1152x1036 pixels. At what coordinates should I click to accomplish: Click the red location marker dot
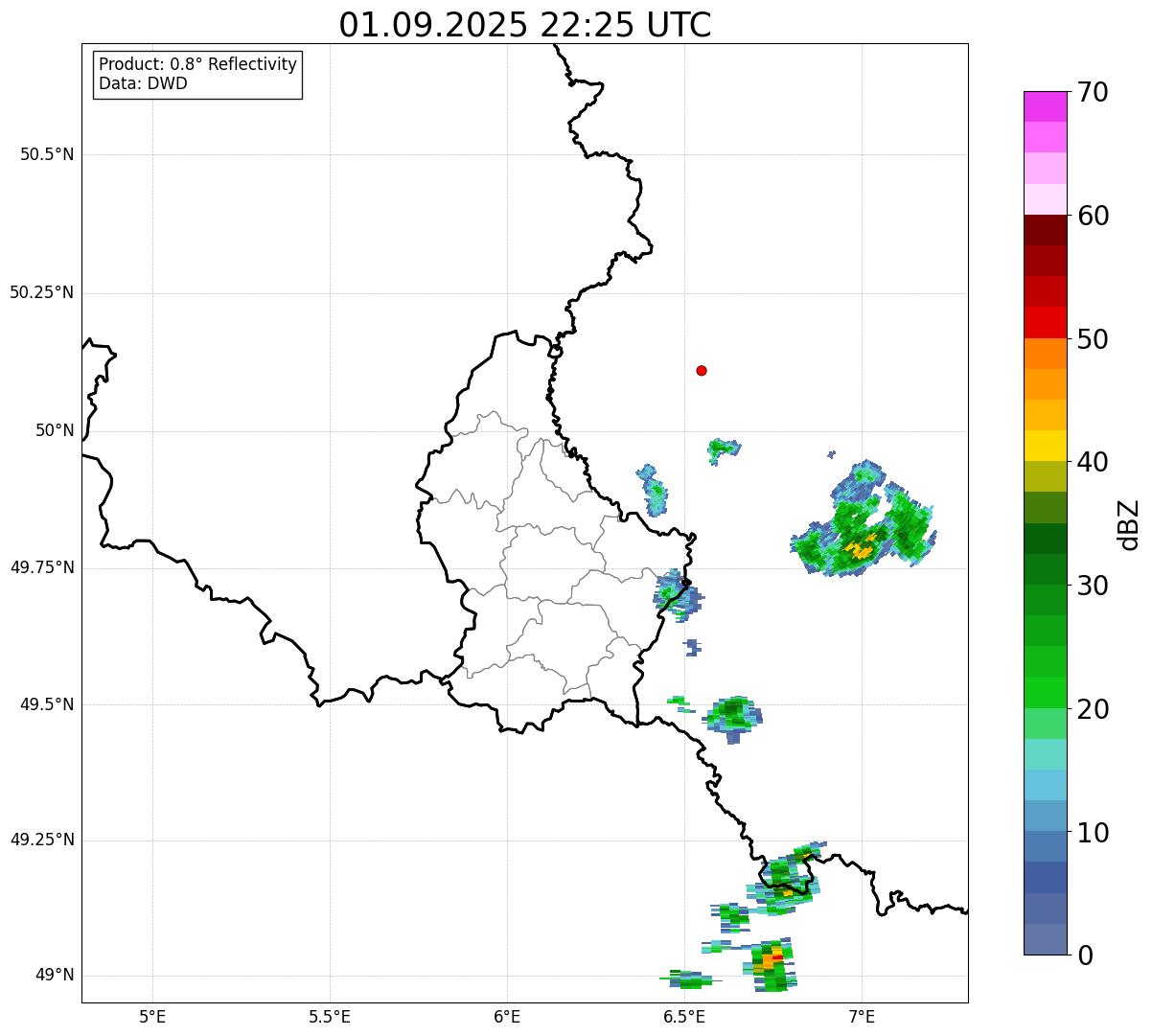pyautogui.click(x=702, y=370)
